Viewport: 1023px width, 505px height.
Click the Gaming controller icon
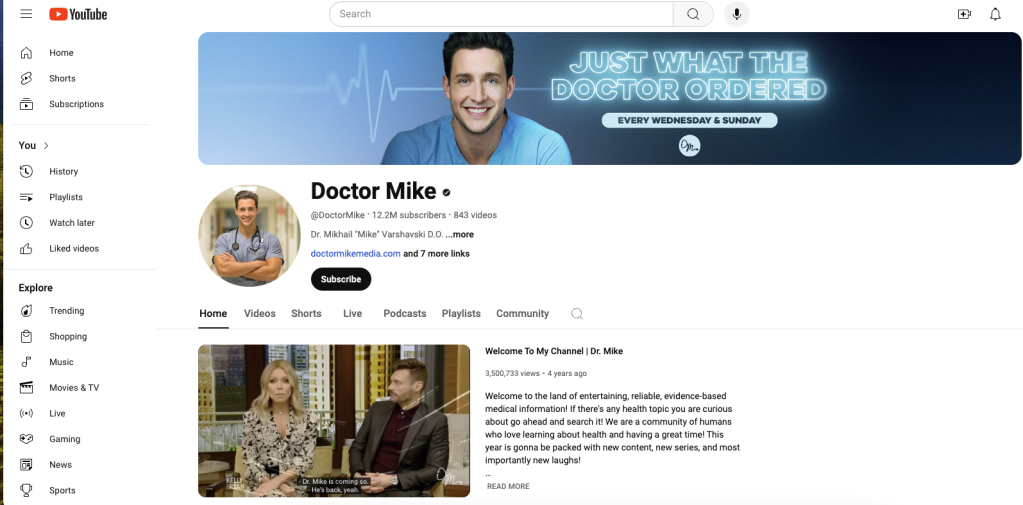[x=26, y=439]
